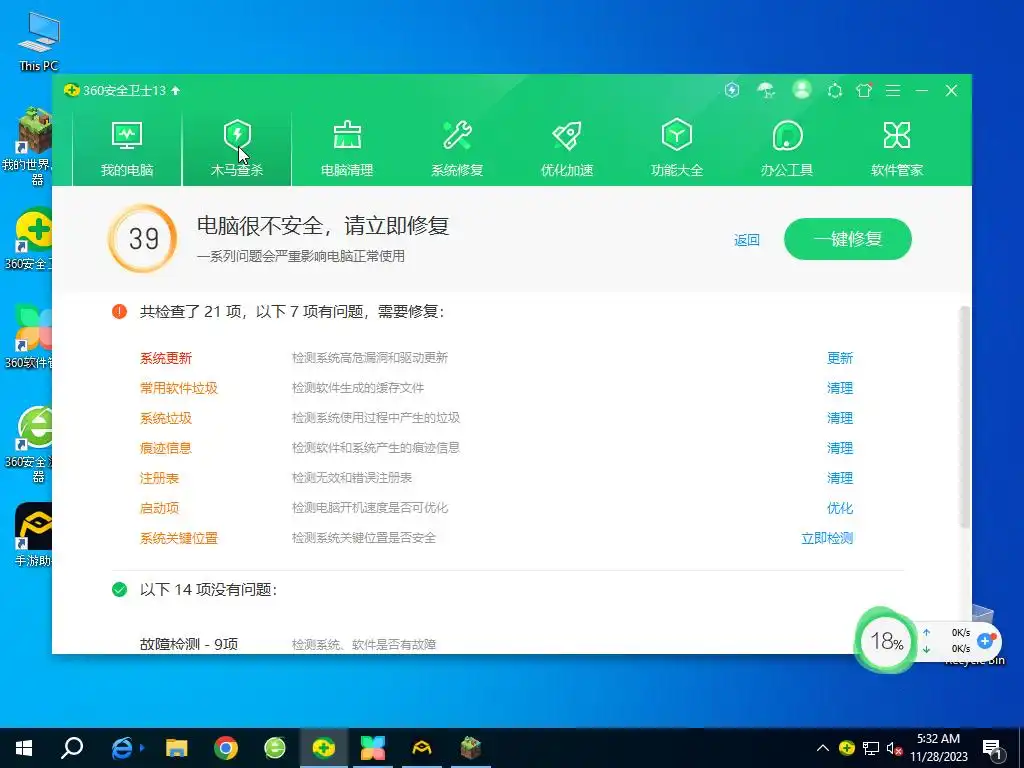Click the taskbar search magnifier
Viewport: 1024px width, 768px height.
72,748
